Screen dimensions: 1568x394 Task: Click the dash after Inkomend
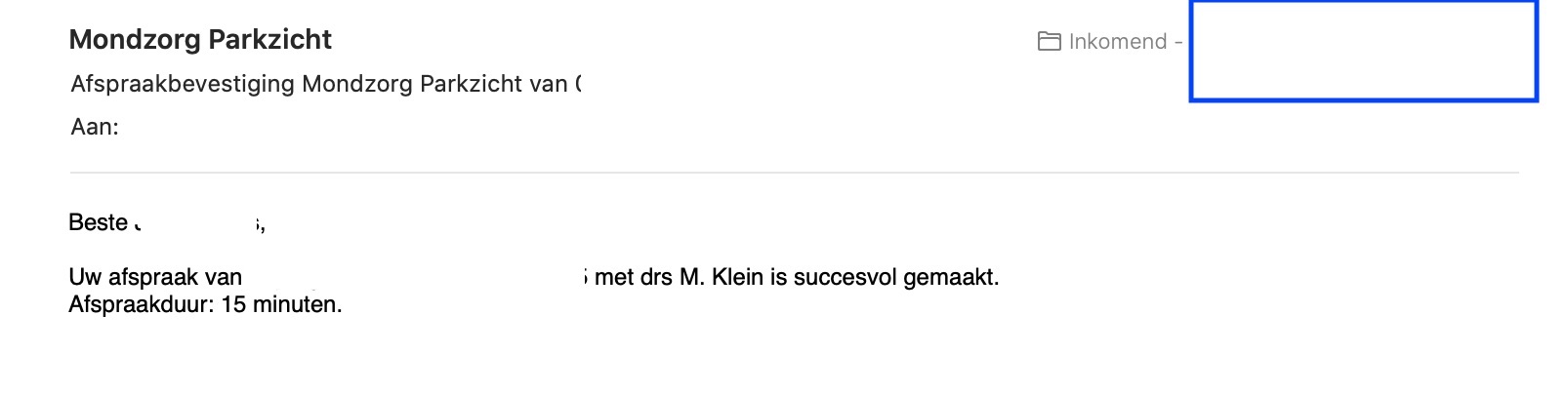[1178, 42]
